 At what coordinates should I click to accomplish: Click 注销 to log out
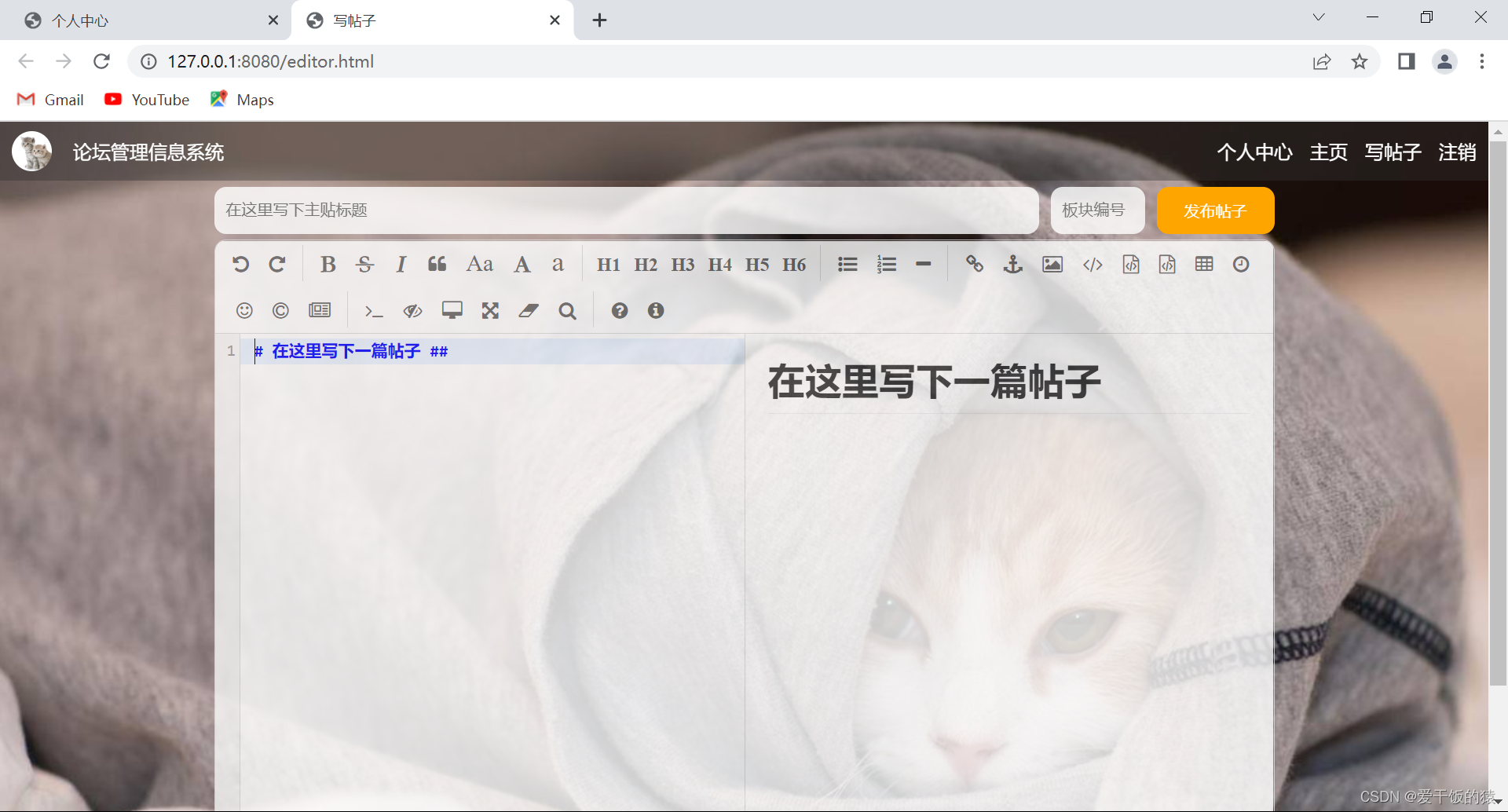click(1457, 152)
